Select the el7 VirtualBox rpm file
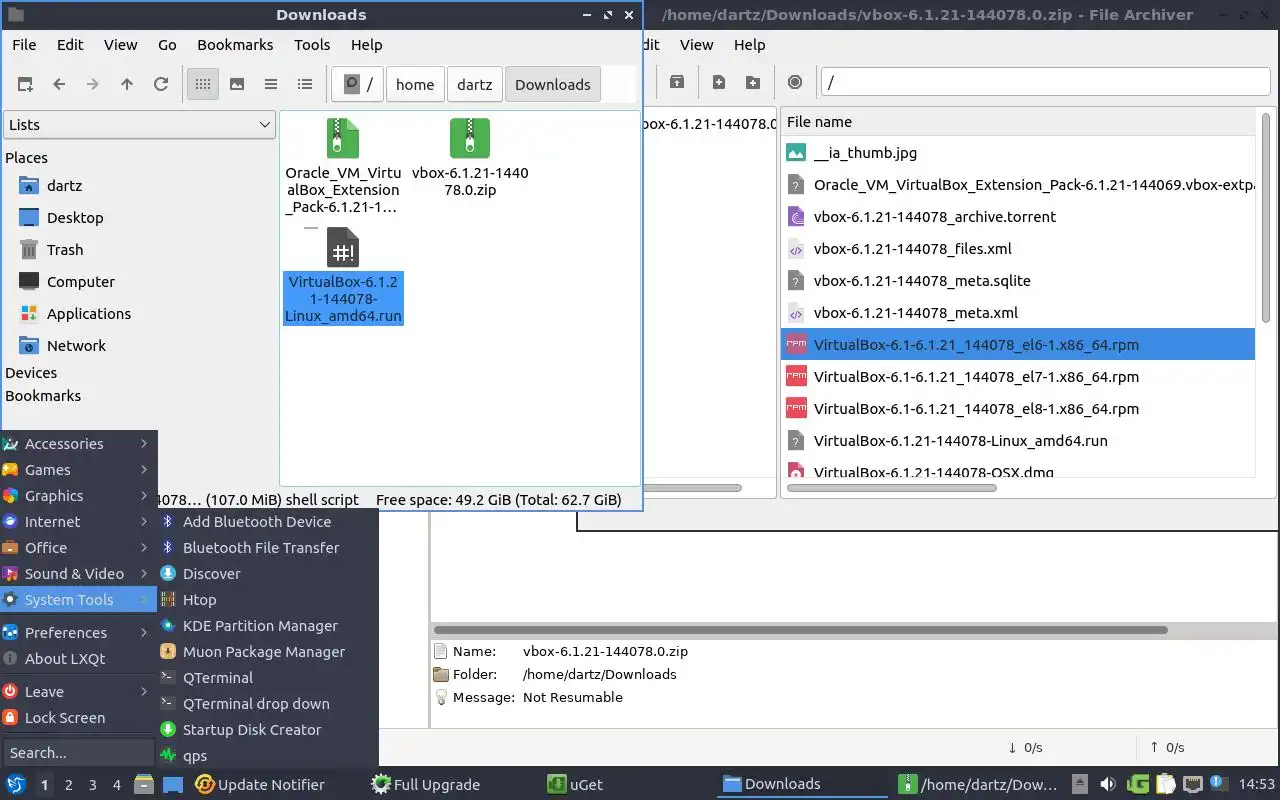This screenshot has width=1280, height=800. (1017, 377)
